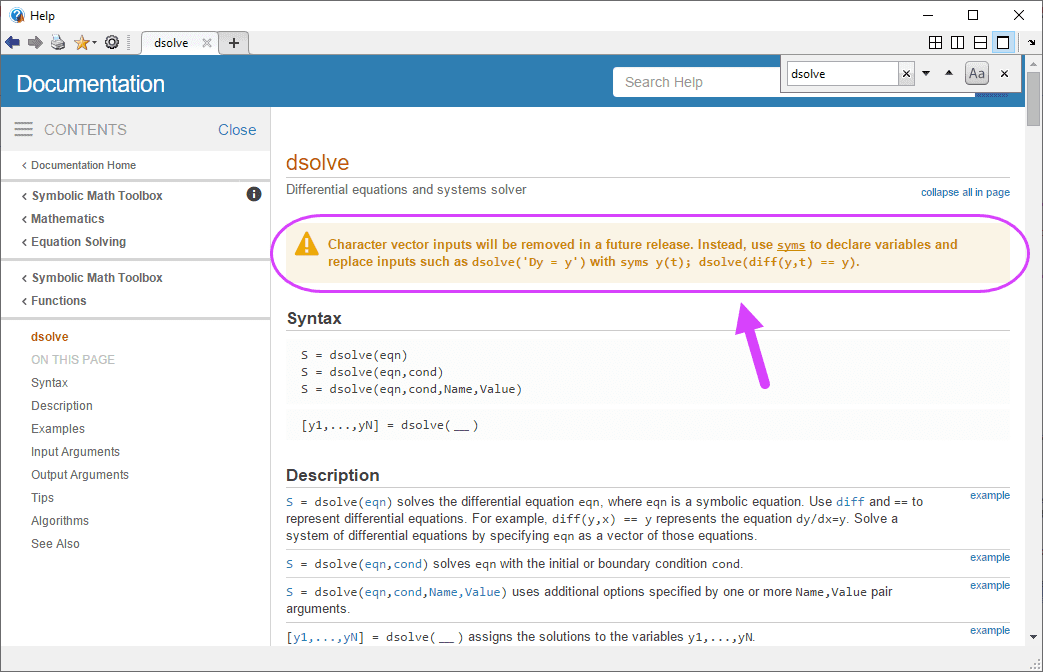Screen dimensions: 1043x672
Task: Open example link for dsolve(eqn,cond)
Action: coord(990,557)
